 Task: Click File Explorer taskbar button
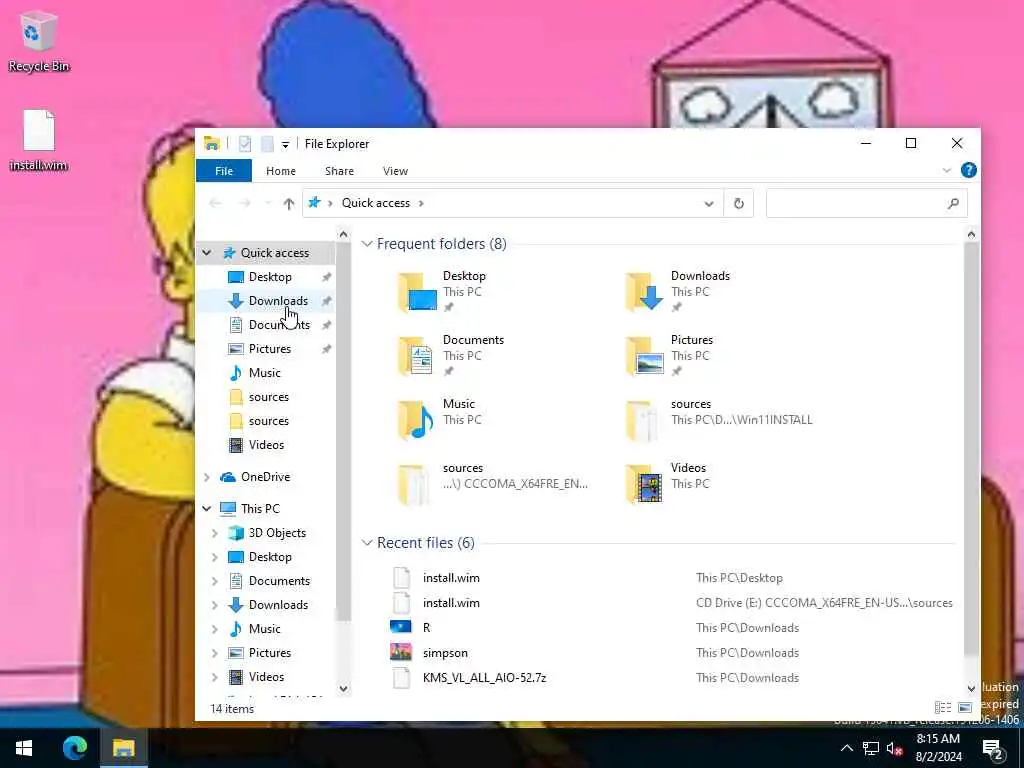(123, 748)
